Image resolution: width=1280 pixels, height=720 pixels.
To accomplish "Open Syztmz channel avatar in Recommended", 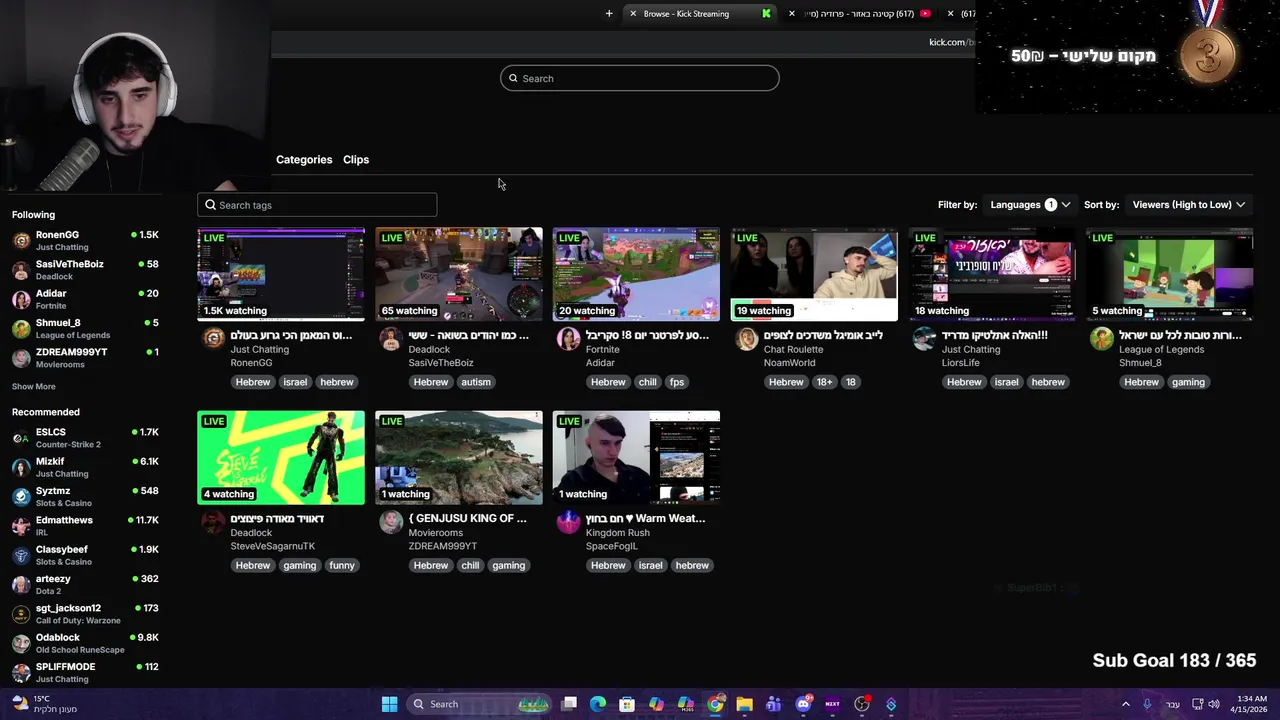I will 21,497.
